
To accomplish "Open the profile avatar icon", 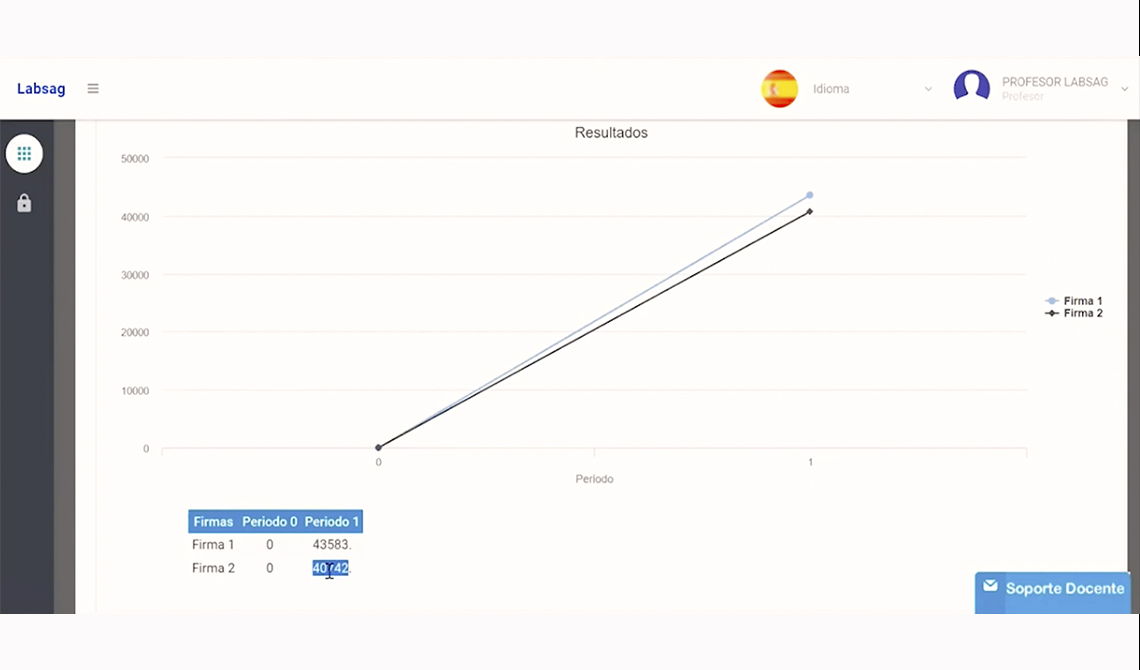I will point(972,86).
